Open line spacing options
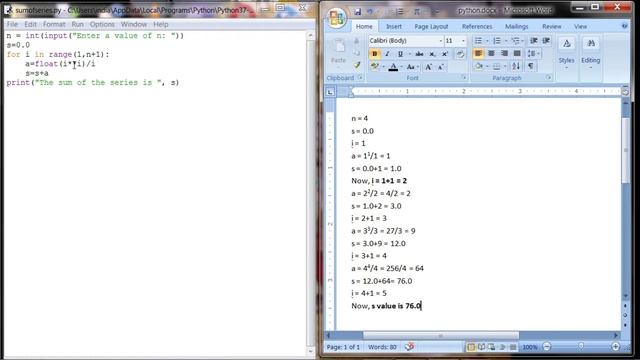The image size is (640, 360). click(x=532, y=53)
